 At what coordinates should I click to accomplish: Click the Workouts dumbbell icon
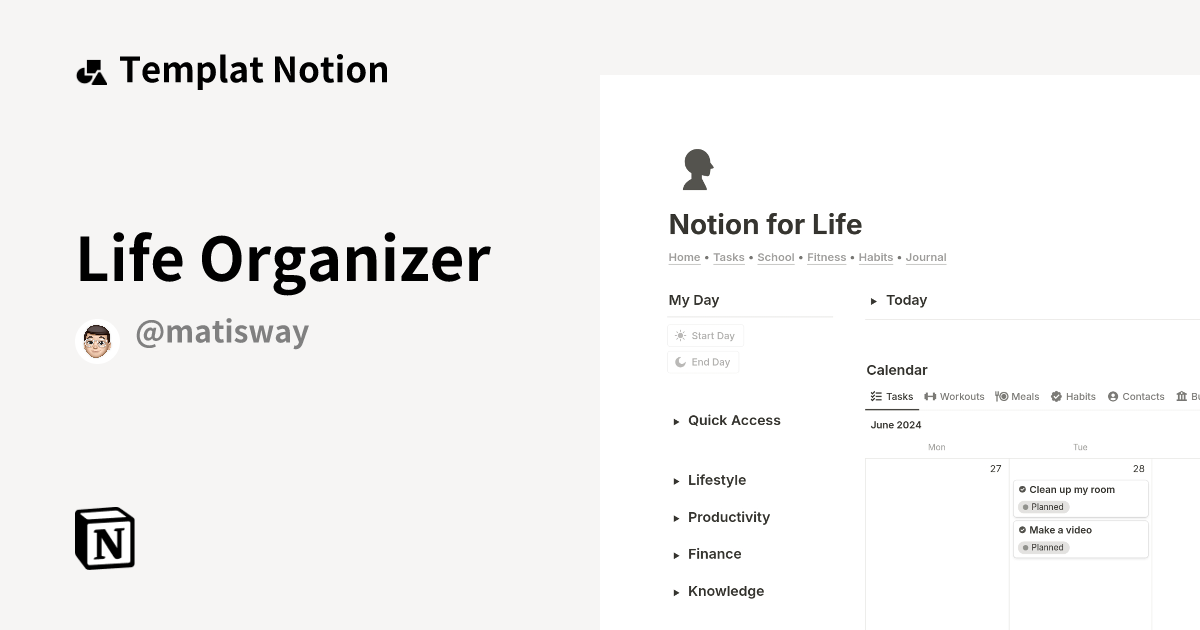pos(929,396)
